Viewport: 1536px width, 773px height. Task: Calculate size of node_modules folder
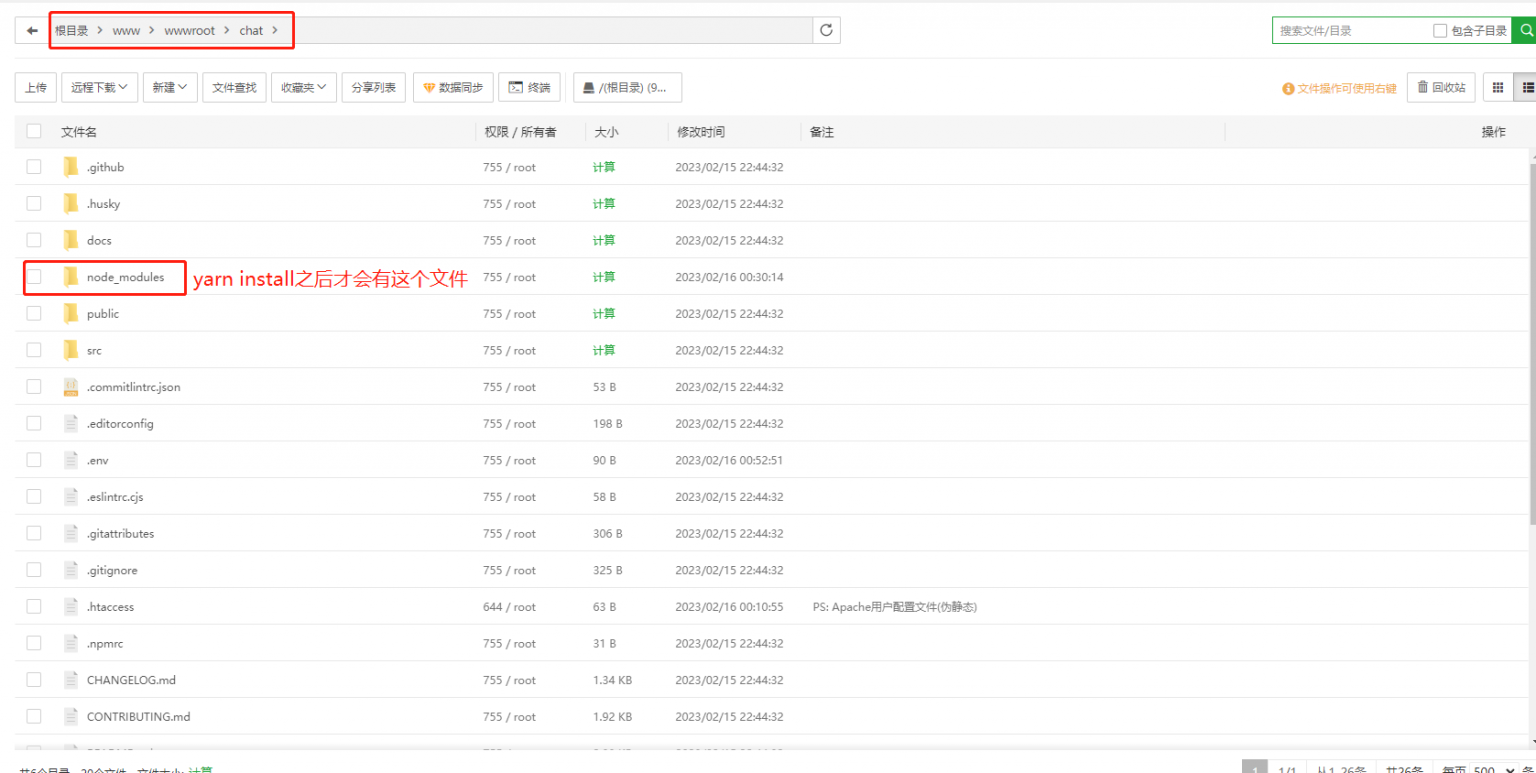[604, 277]
